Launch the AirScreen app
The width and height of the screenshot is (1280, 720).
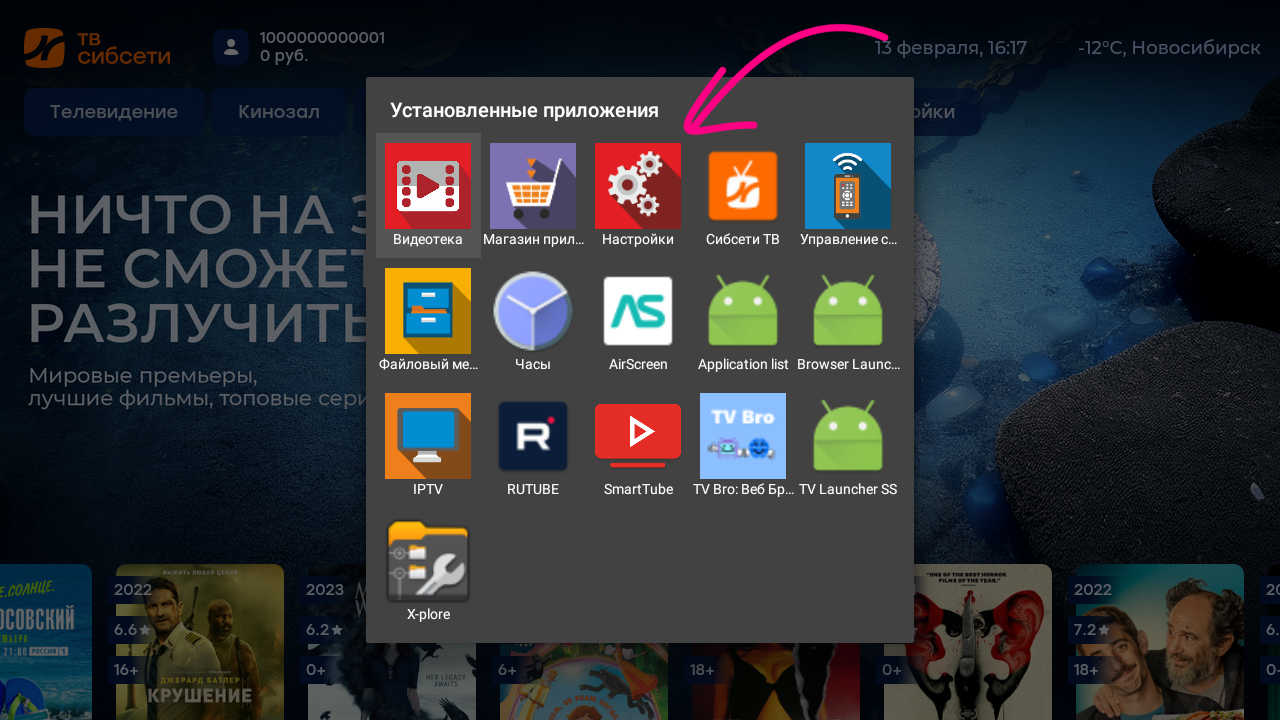pos(638,320)
